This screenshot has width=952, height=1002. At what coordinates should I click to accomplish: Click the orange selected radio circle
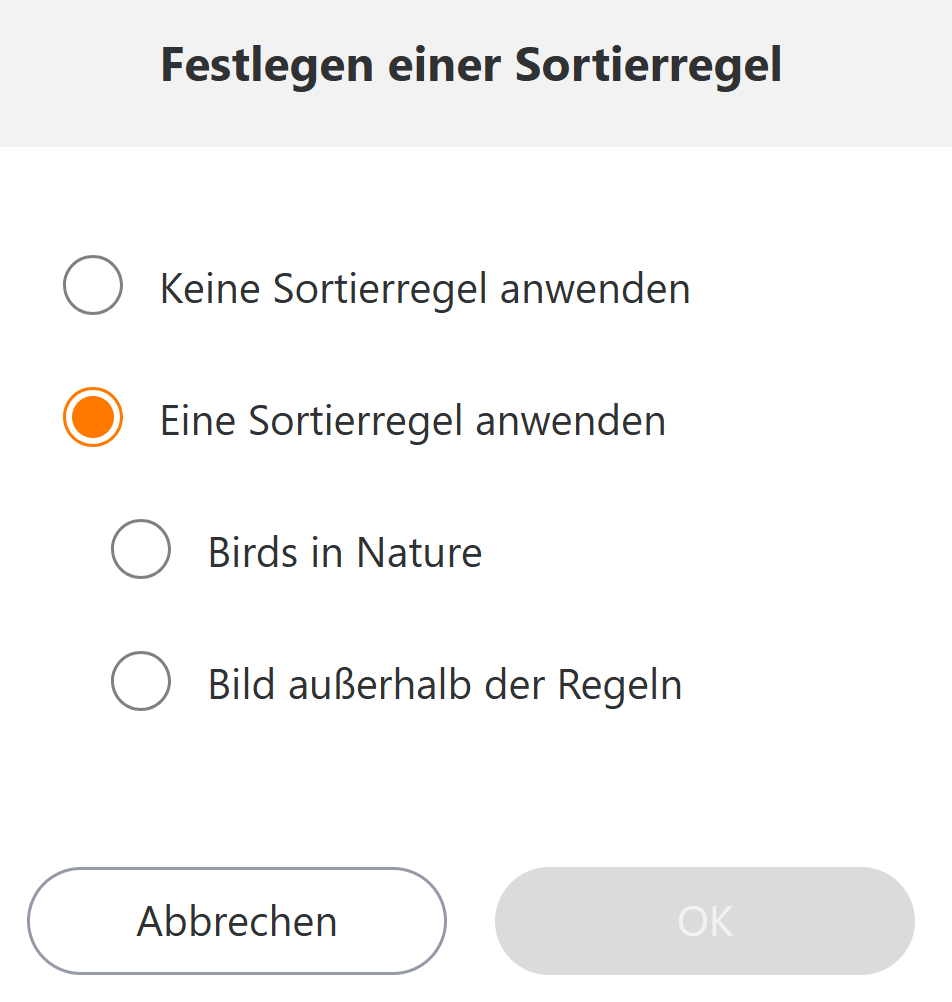[93, 417]
